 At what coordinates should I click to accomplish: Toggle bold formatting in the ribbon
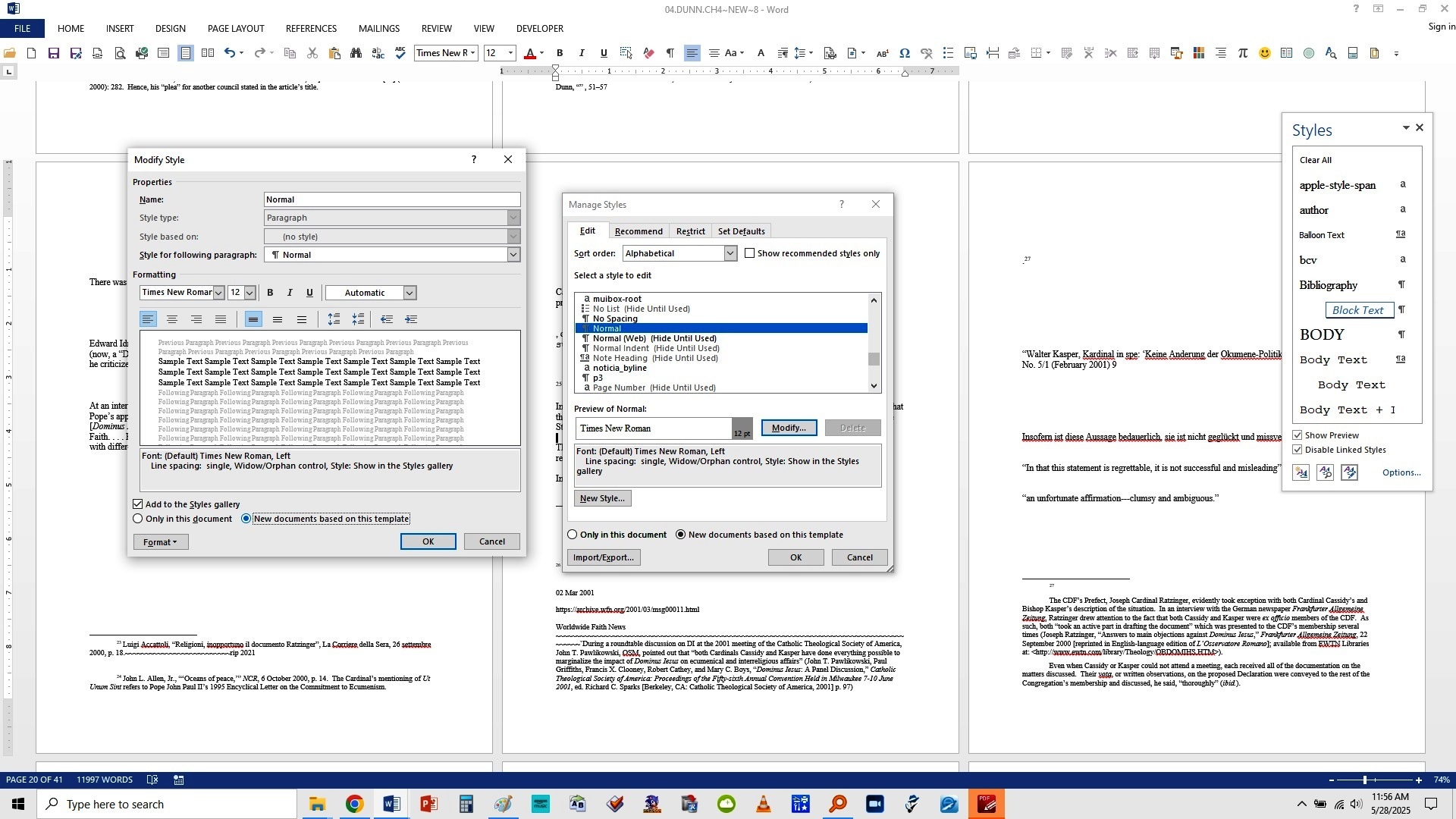point(560,53)
